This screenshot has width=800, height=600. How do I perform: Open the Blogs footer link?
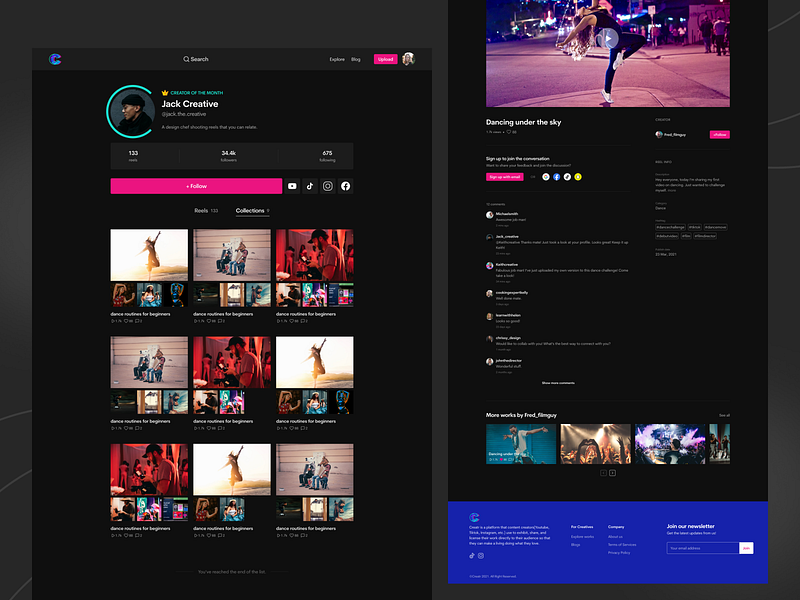pos(576,545)
